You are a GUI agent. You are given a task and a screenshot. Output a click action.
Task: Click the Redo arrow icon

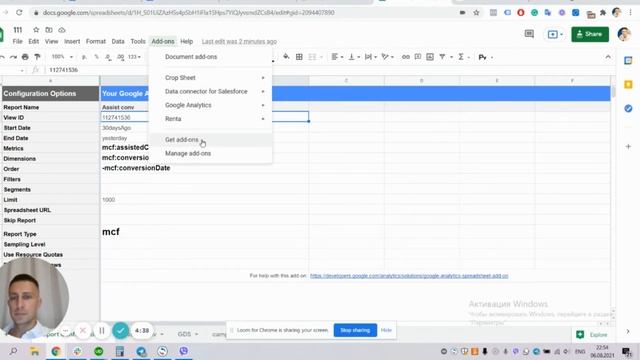(x=13, y=57)
